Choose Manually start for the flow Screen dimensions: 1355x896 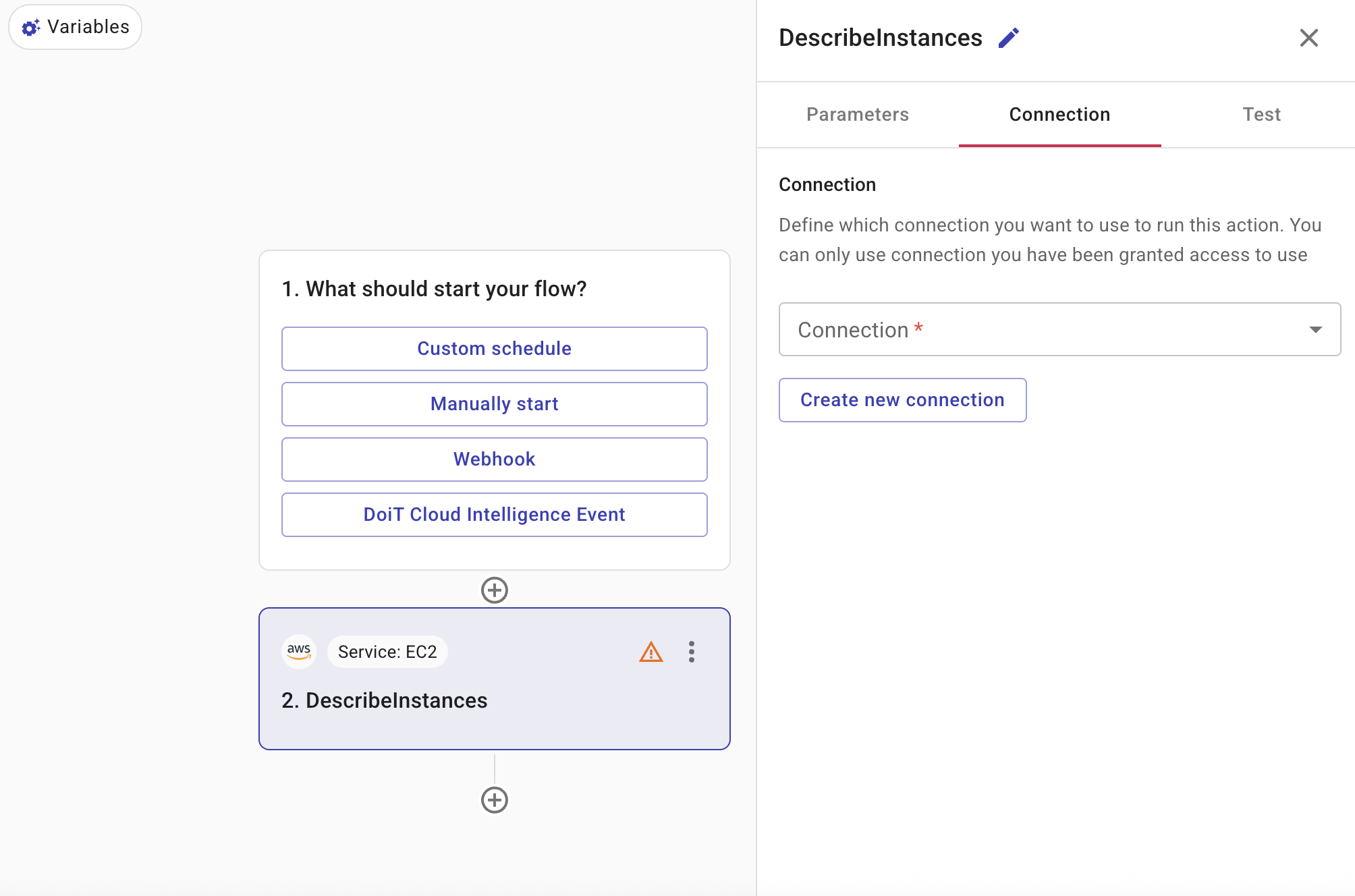pyautogui.click(x=494, y=403)
